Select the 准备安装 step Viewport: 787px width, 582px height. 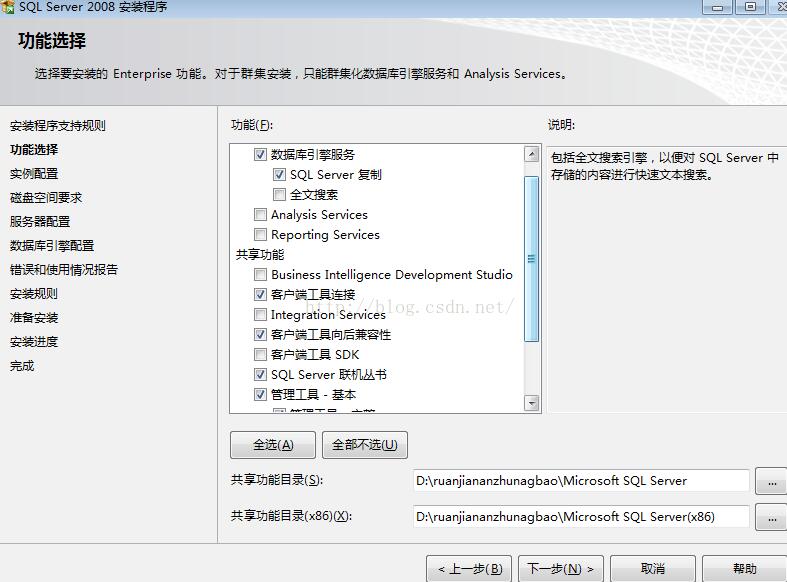[34, 318]
